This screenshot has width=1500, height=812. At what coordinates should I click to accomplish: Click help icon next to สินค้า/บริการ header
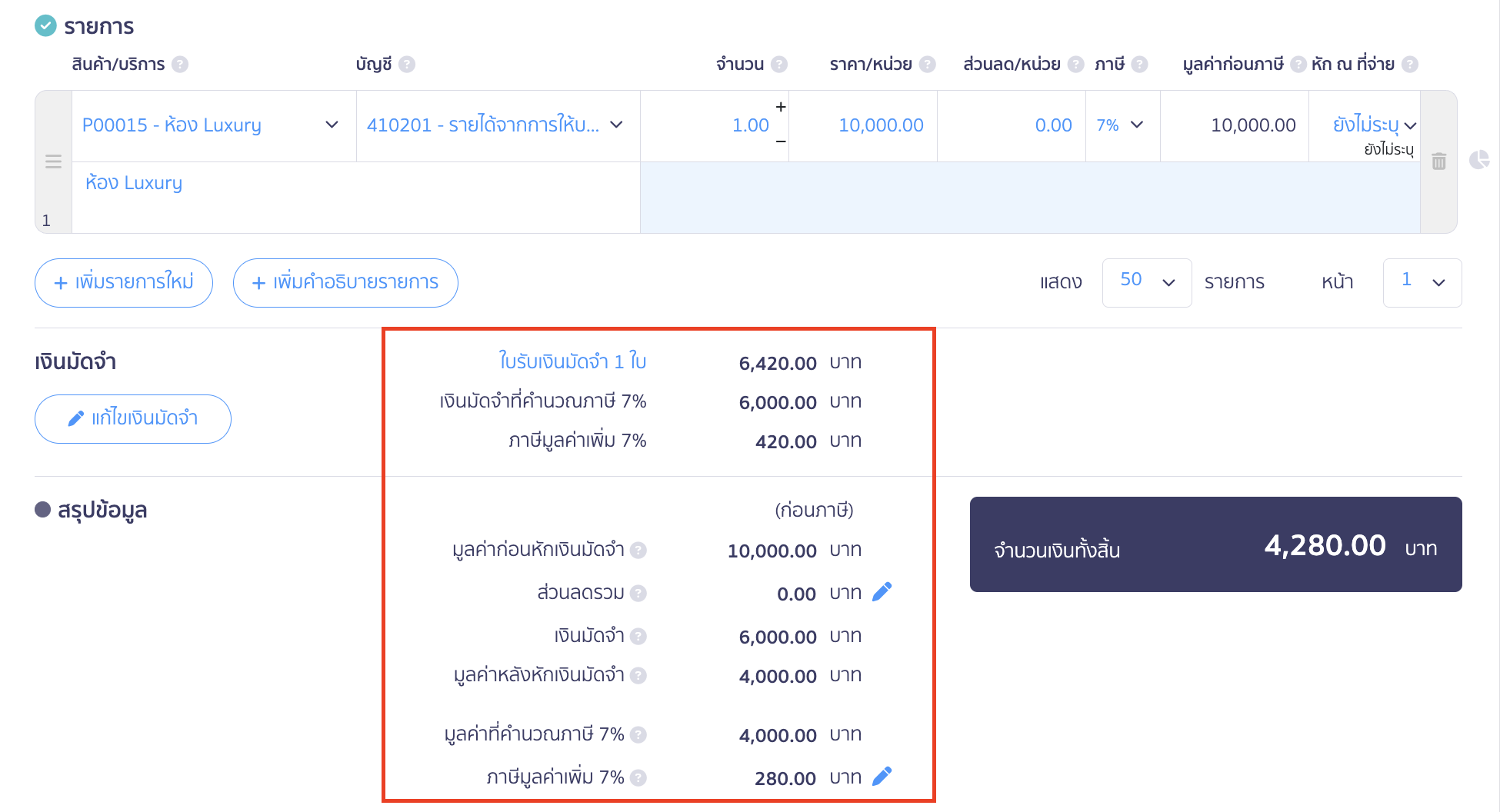pyautogui.click(x=180, y=65)
